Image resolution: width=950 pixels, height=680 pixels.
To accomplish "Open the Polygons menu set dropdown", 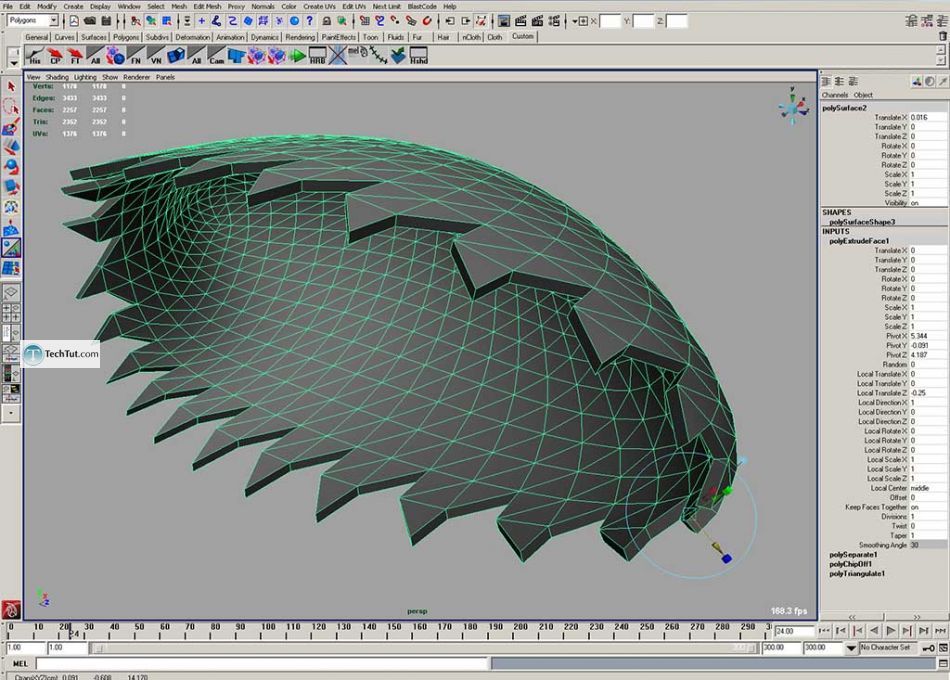I will click(x=32, y=21).
